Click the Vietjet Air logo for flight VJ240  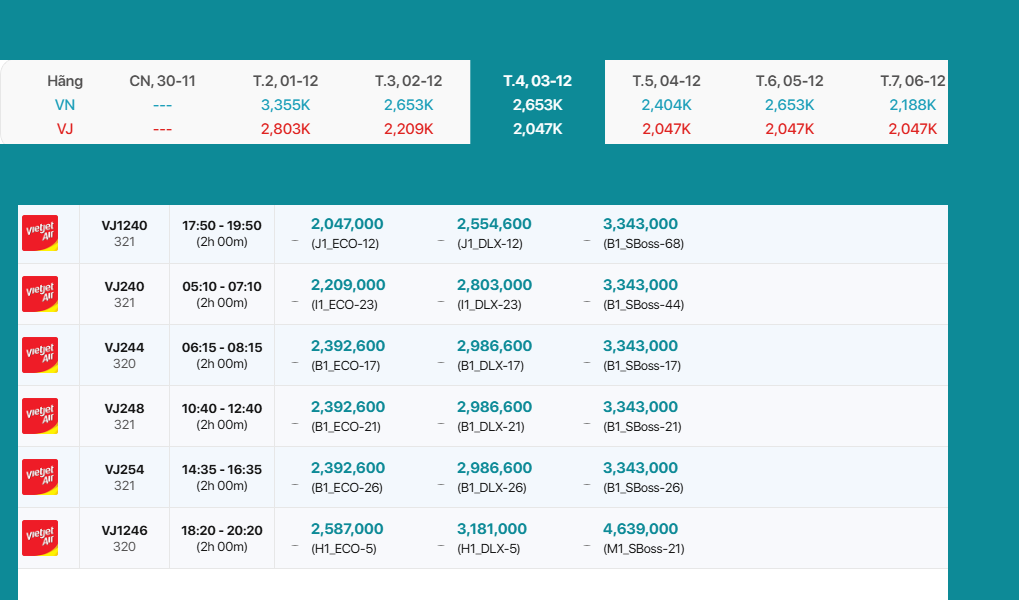click(40, 294)
